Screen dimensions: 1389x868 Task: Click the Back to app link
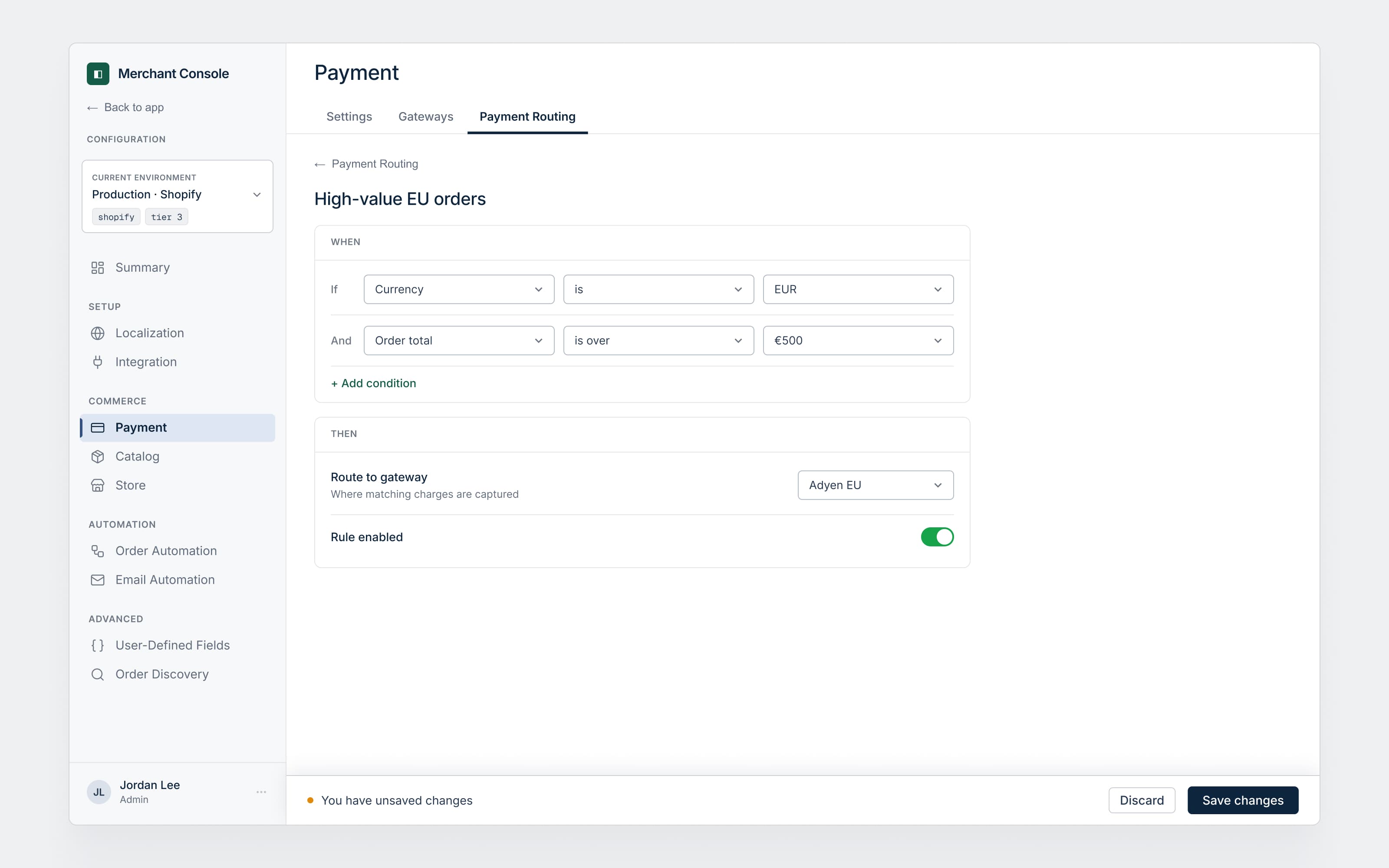(125, 107)
